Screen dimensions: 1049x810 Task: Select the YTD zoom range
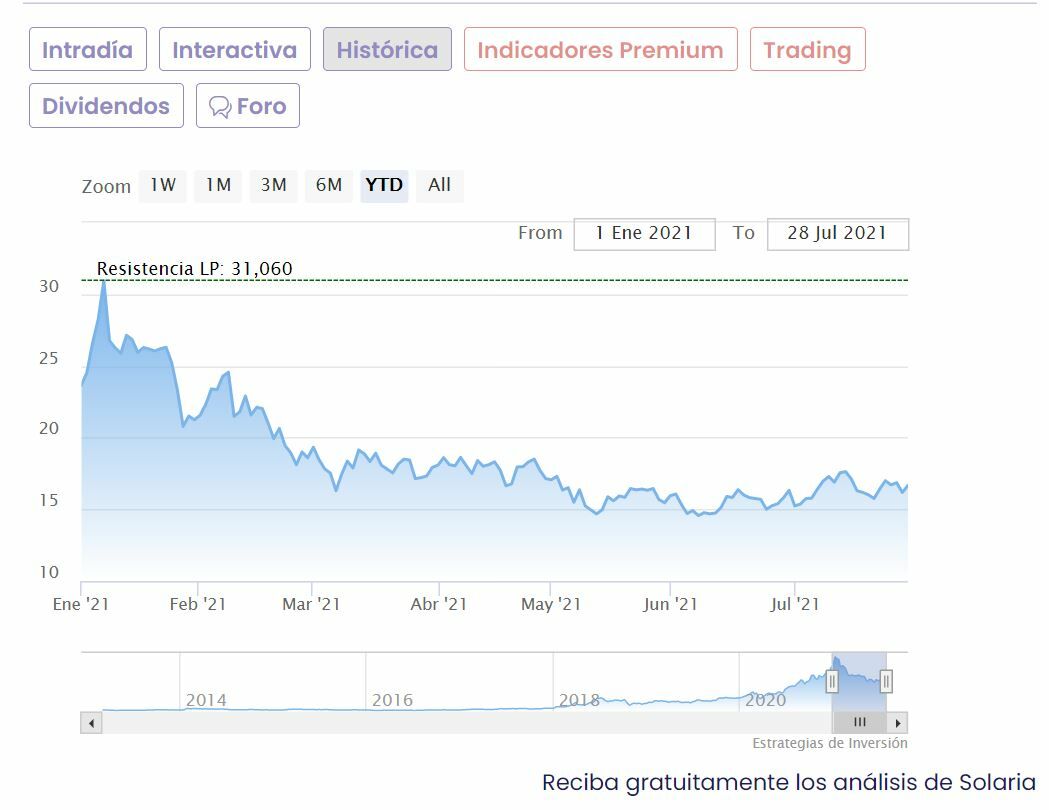coord(384,185)
